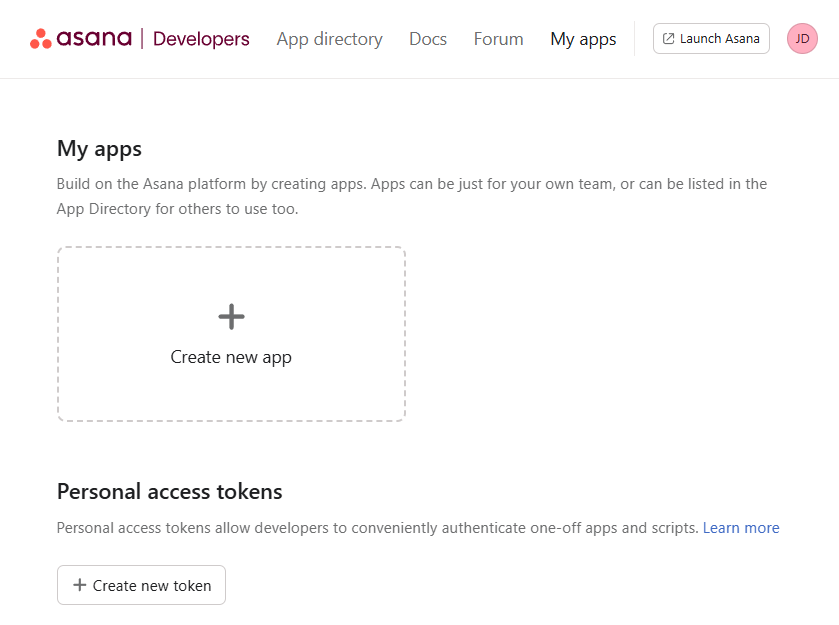The height and width of the screenshot is (625, 839).
Task: Click the personal access tokens description text
Action: coord(377,528)
